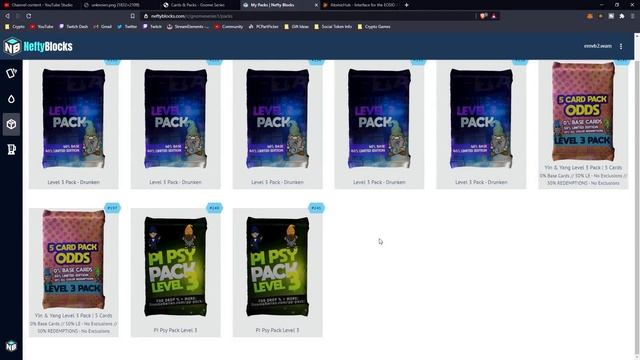Switch to Cards & Packs Gnome Series tab

[199, 5]
